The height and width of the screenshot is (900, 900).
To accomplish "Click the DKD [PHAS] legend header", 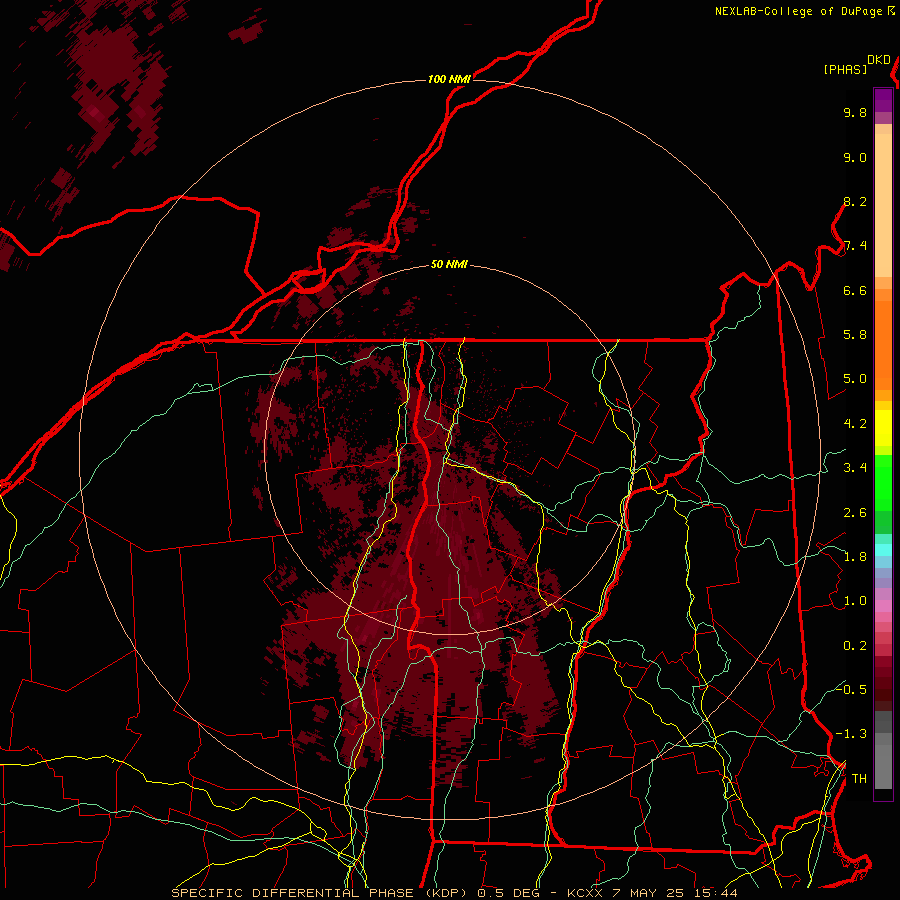I will pyautogui.click(x=857, y=65).
